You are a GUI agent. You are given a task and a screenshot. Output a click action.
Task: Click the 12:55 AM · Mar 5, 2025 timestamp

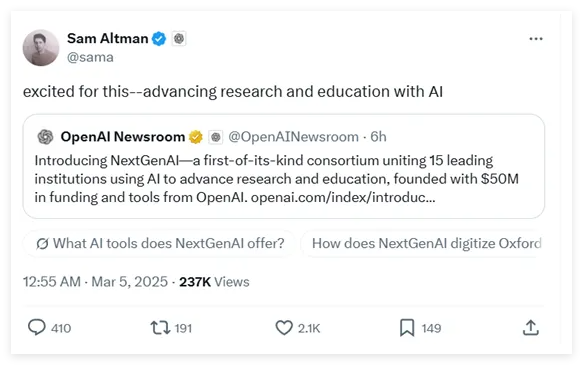[95, 282]
